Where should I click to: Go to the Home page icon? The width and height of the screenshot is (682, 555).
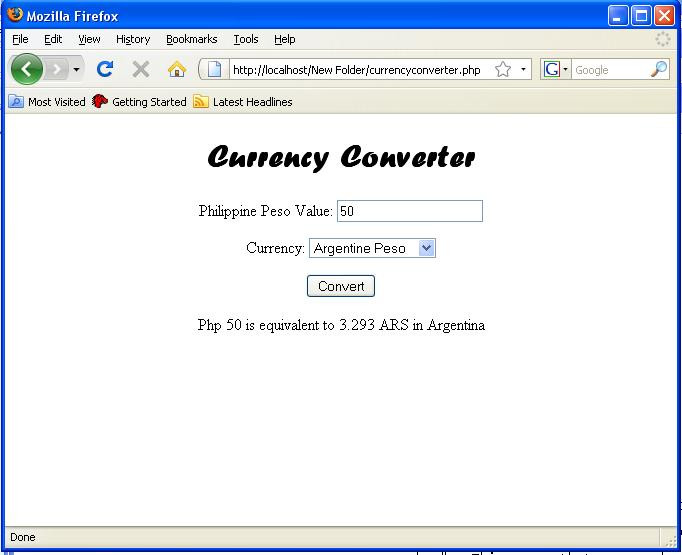point(177,69)
